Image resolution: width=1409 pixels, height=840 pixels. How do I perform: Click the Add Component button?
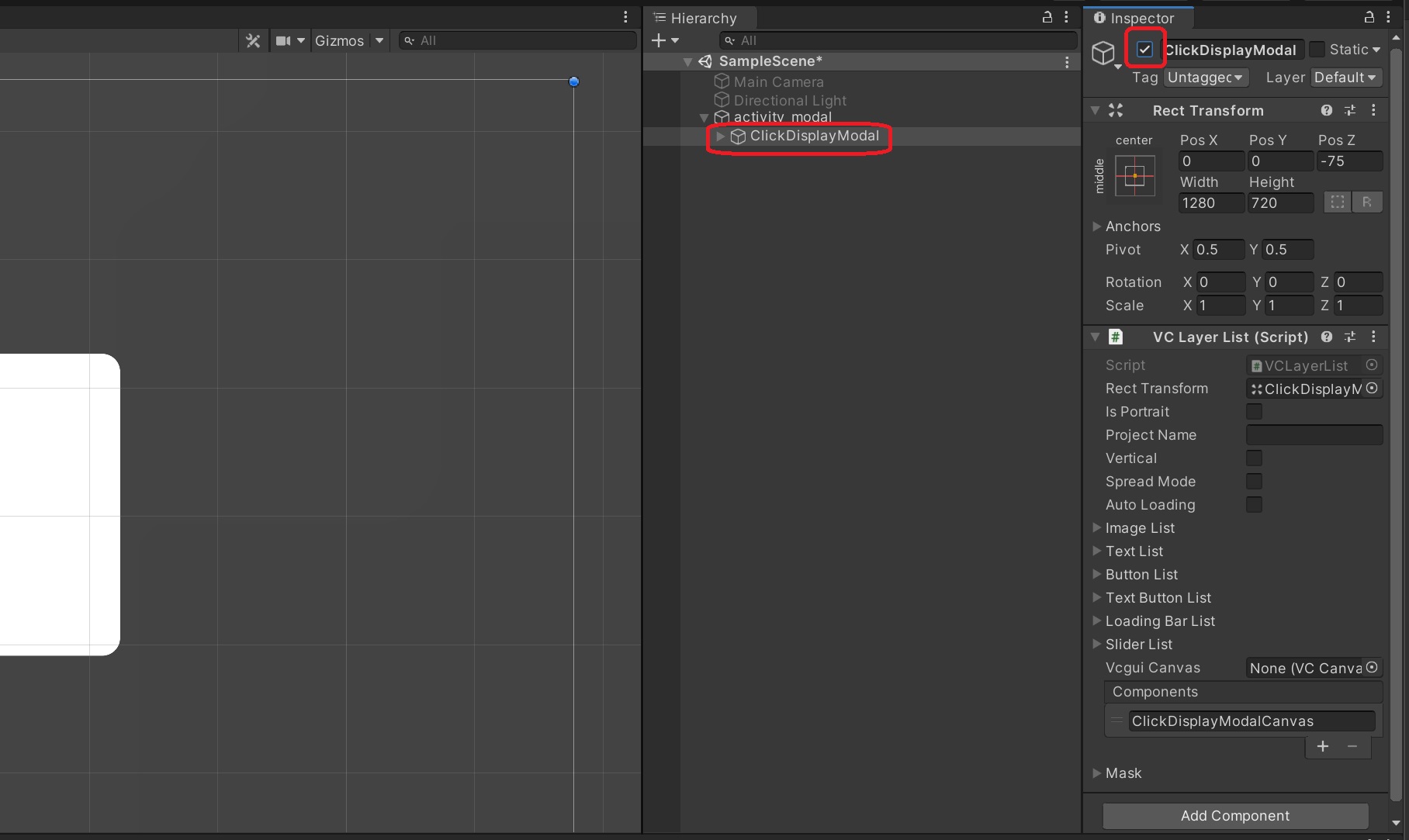pyautogui.click(x=1234, y=815)
